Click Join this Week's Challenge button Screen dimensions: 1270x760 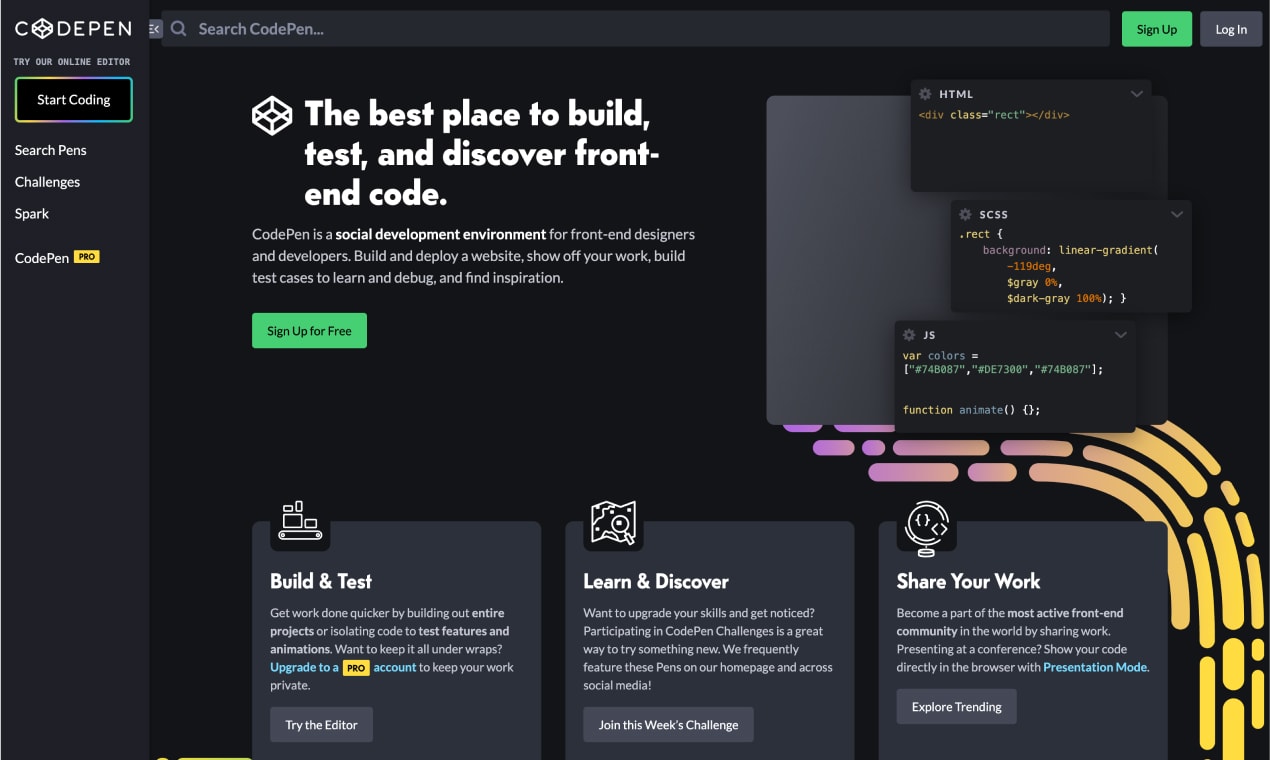668,725
